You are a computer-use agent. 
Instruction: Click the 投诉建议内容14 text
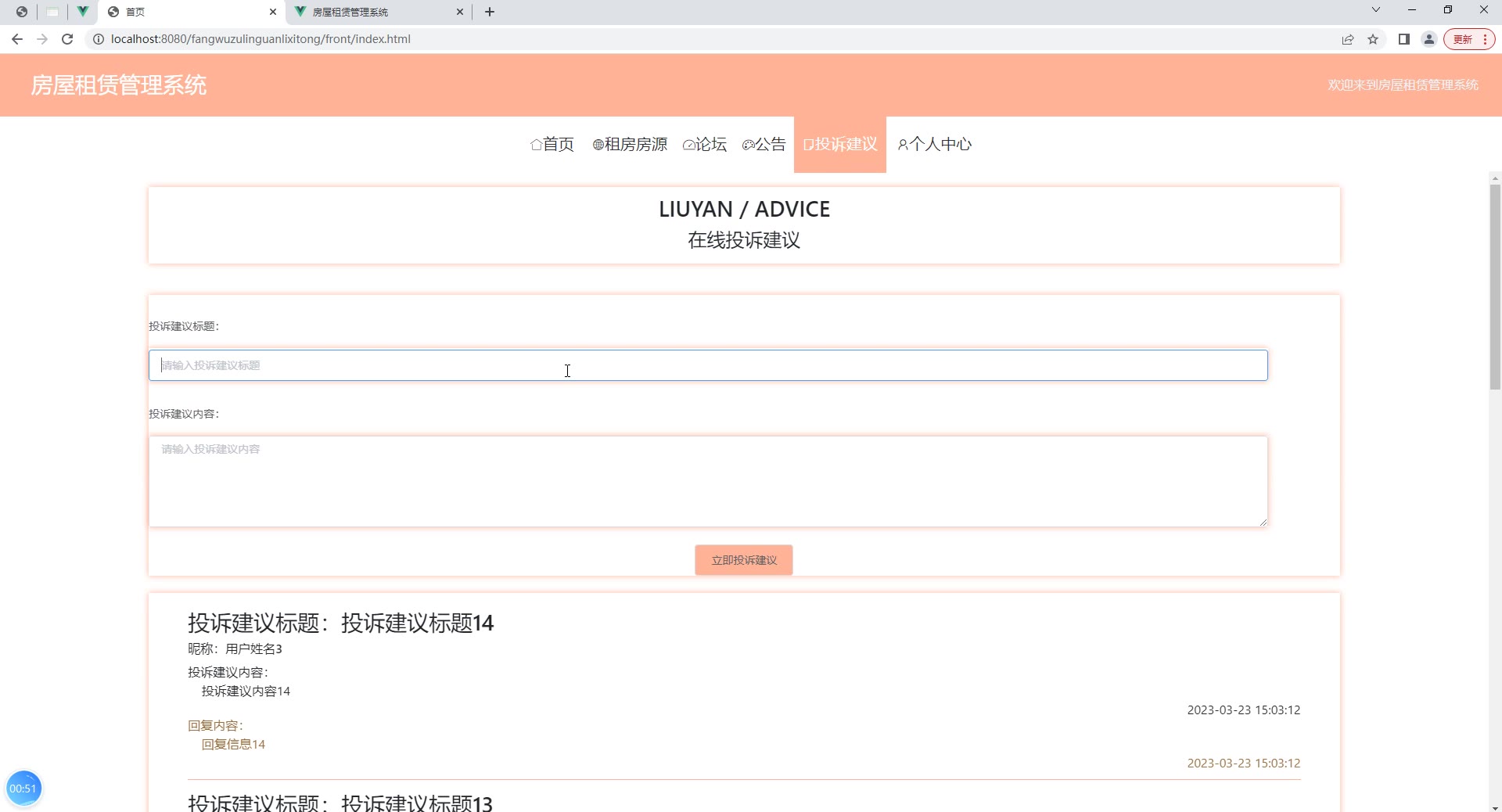tap(246, 691)
